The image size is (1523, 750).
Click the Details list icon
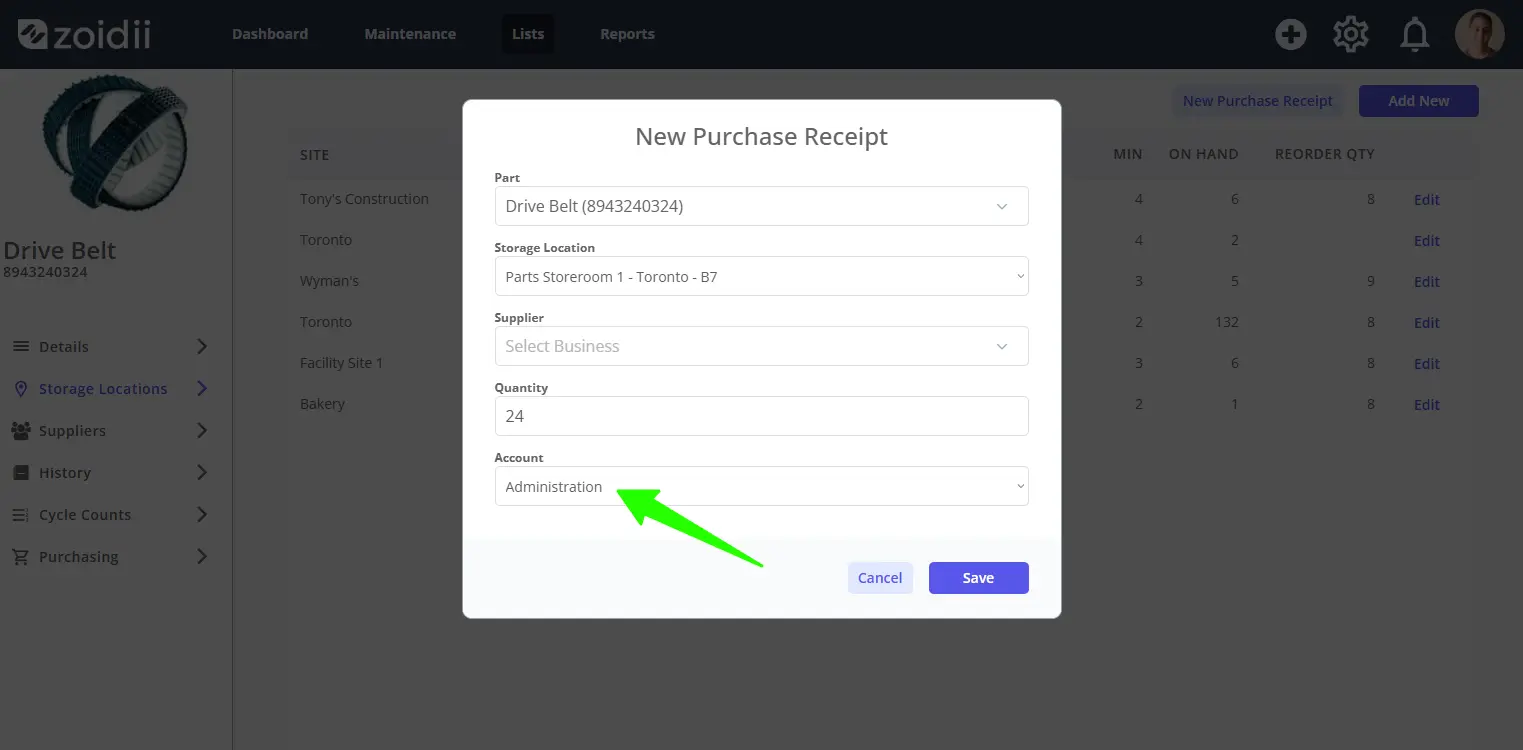point(20,347)
